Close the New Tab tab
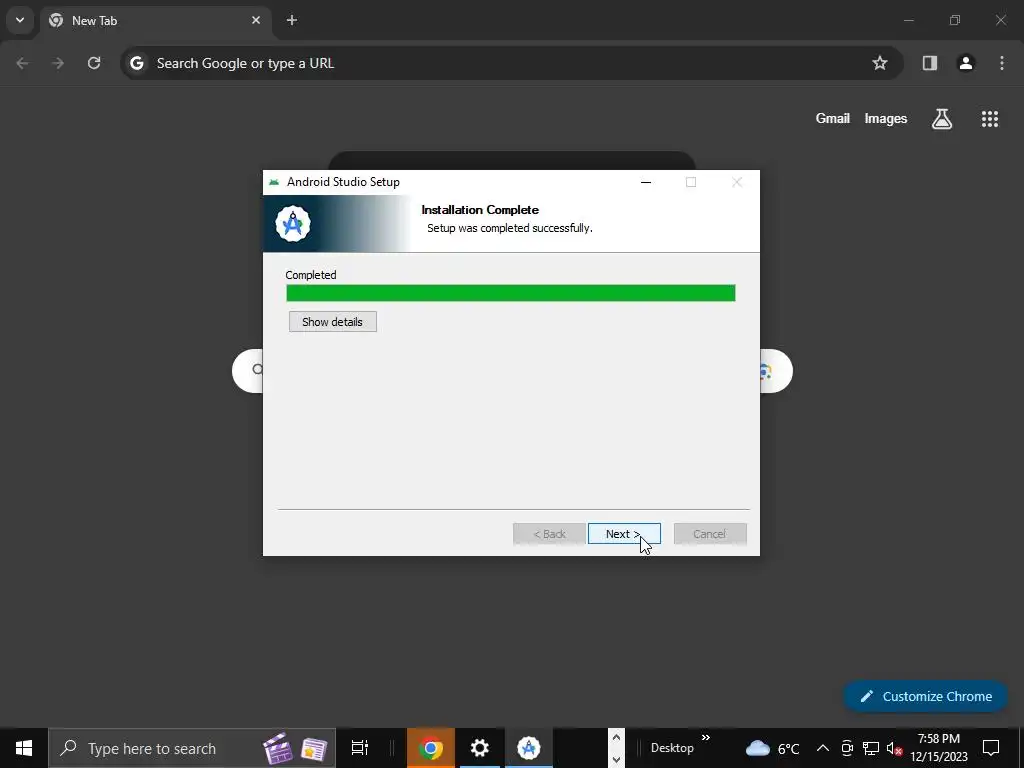The image size is (1024, 768). [256, 20]
